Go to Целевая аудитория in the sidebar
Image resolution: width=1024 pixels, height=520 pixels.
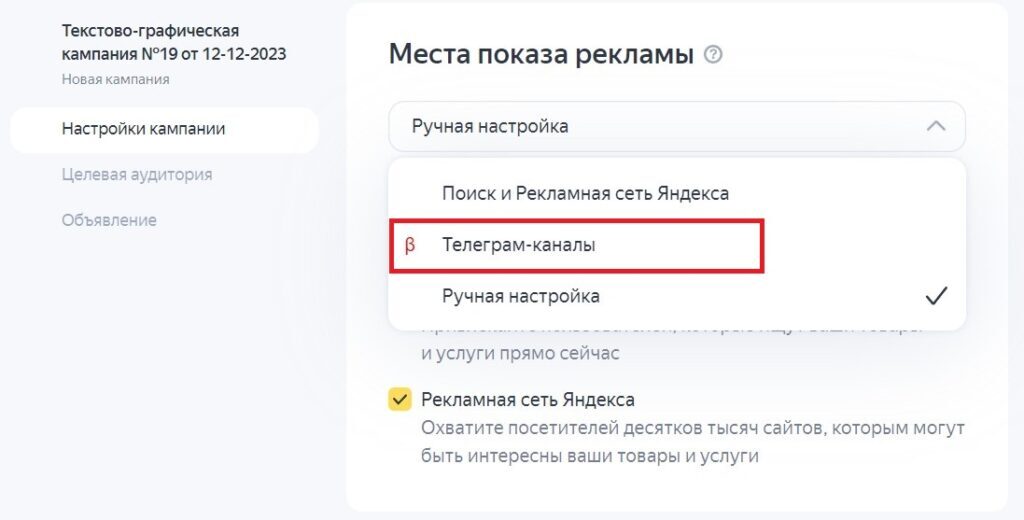coord(137,174)
